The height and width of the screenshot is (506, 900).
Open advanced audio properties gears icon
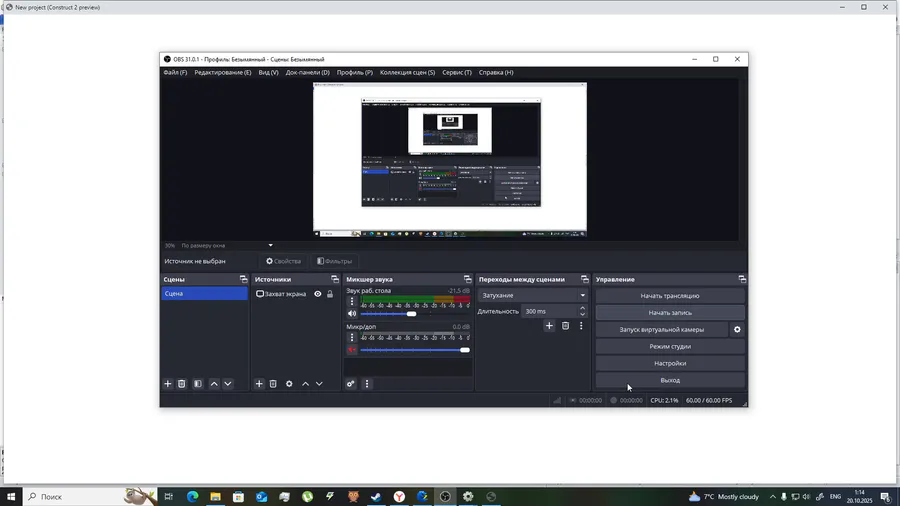351,384
